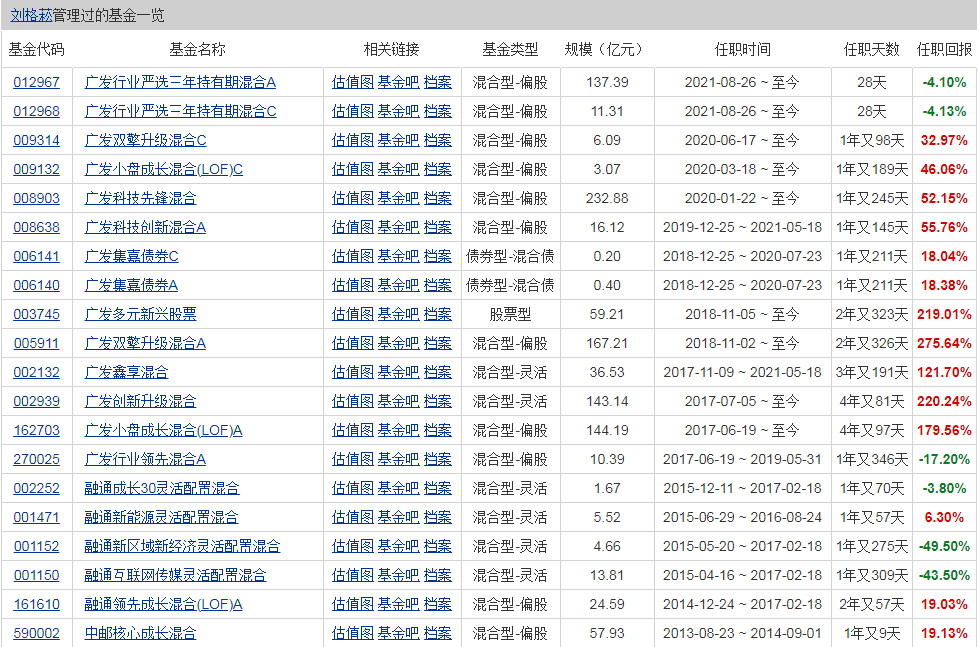Open fund 广发多元新兴股票
The height and width of the screenshot is (647, 979).
pos(140,314)
